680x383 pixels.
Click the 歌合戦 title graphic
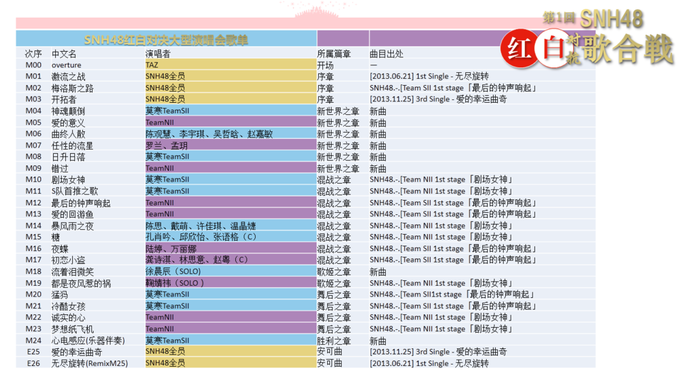tap(628, 49)
